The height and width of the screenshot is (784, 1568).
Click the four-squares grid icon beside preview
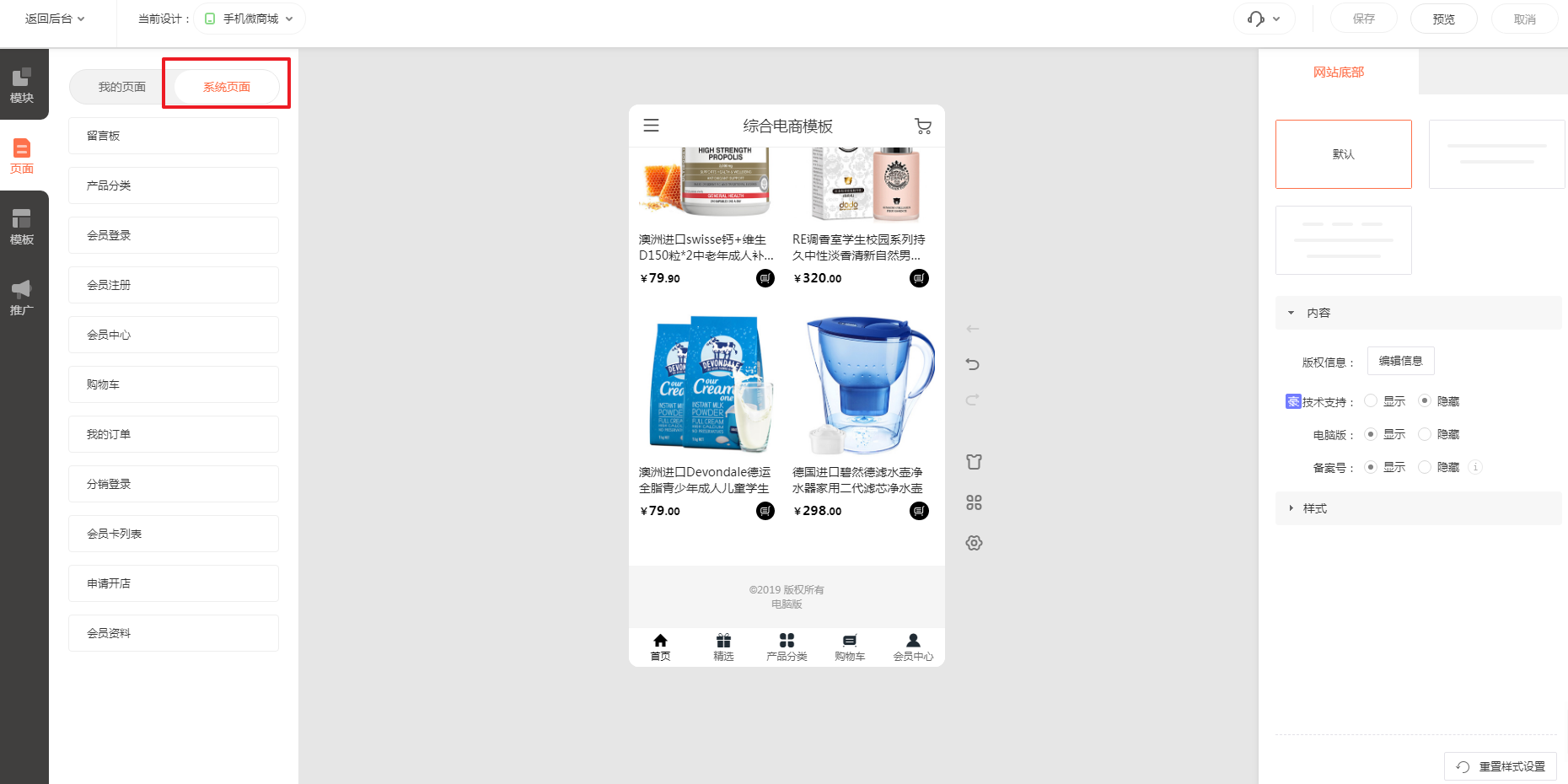click(x=974, y=502)
